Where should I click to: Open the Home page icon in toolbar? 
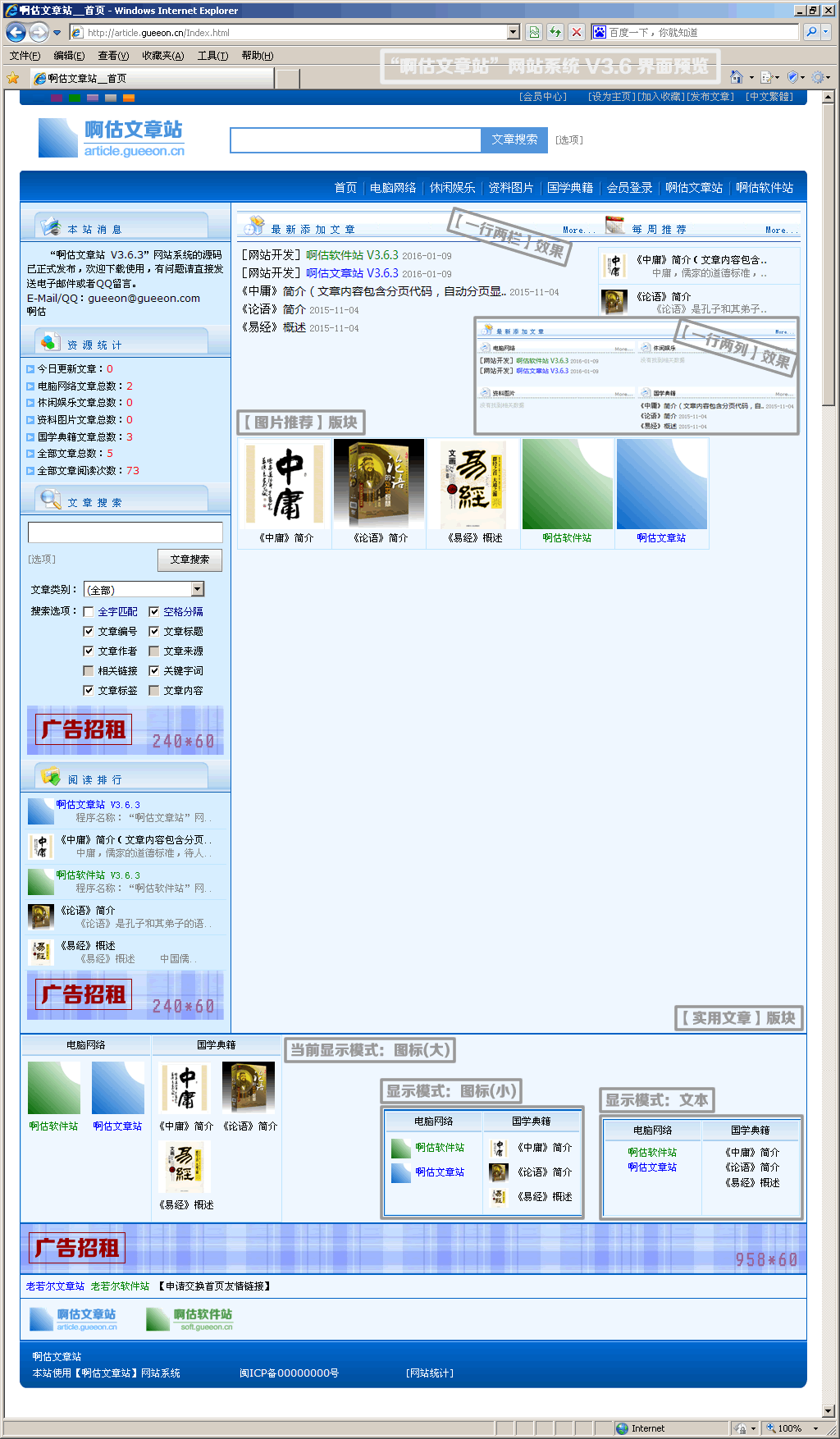736,77
